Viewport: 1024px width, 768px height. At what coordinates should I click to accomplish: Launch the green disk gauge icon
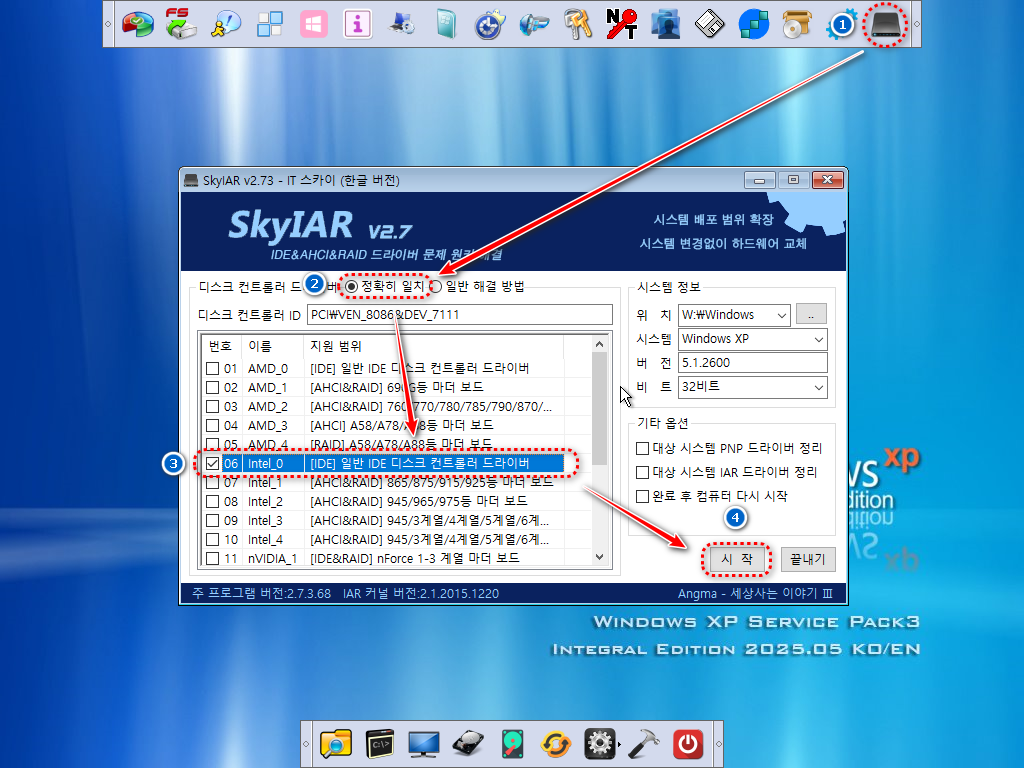513,744
